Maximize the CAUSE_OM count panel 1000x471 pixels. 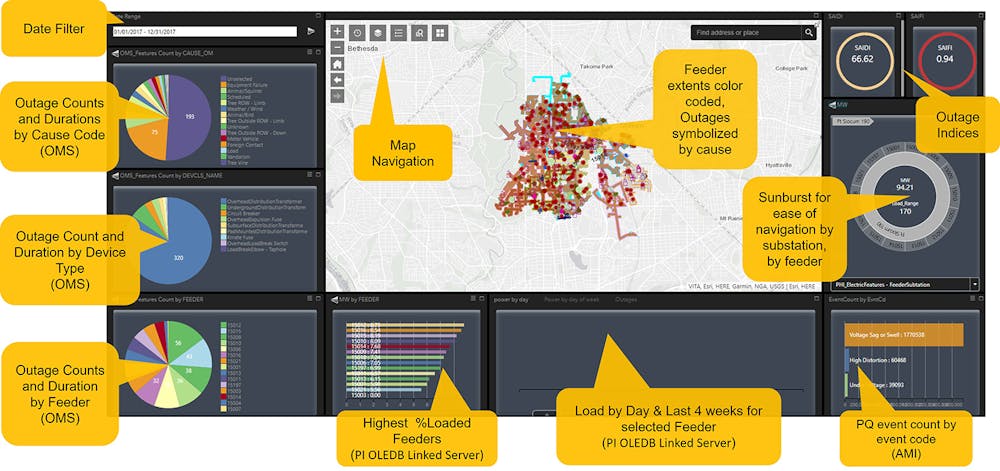(318, 54)
